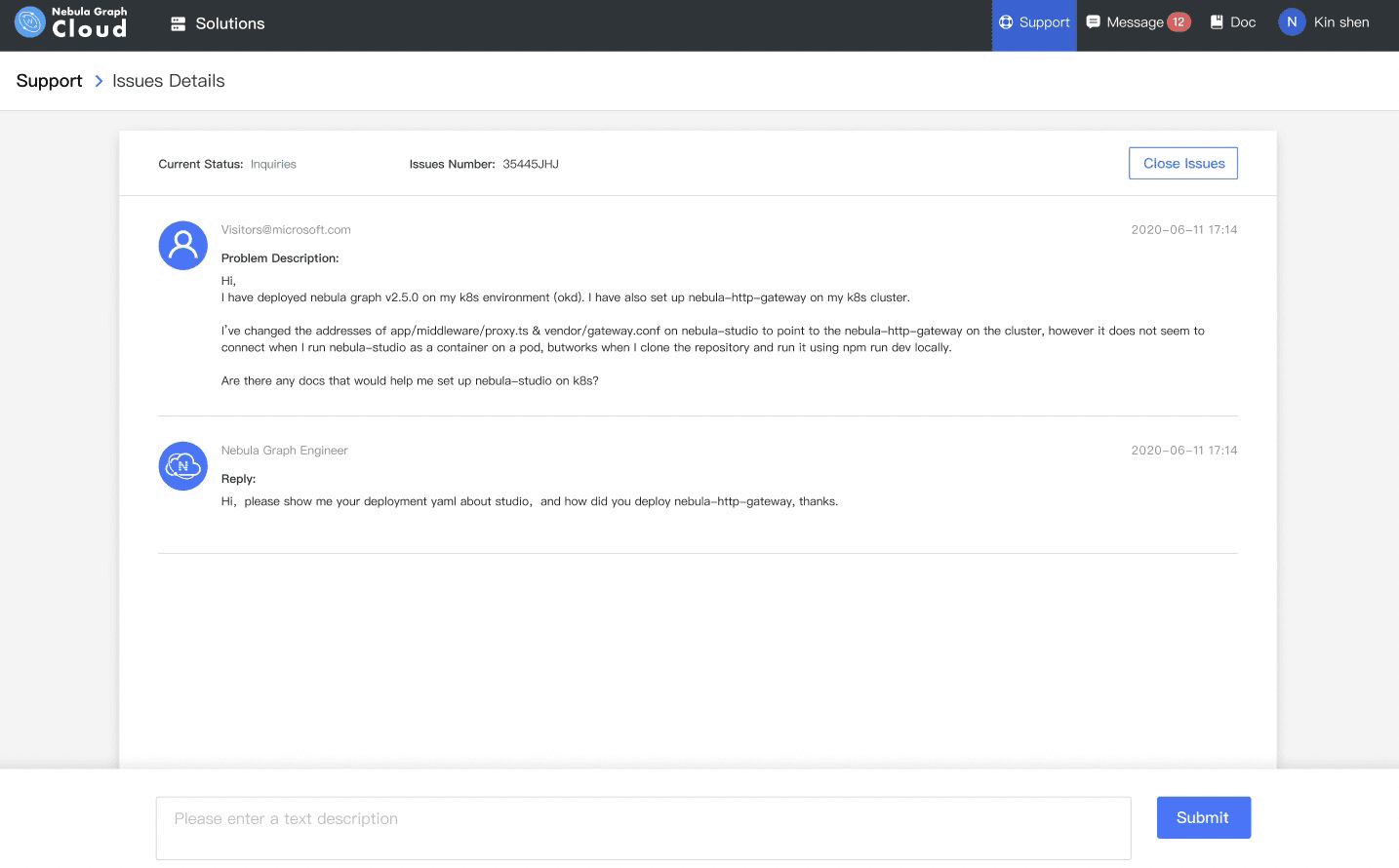The height and width of the screenshot is (868, 1399).
Task: Open the Kin shen account menu
Action: click(x=1341, y=21)
